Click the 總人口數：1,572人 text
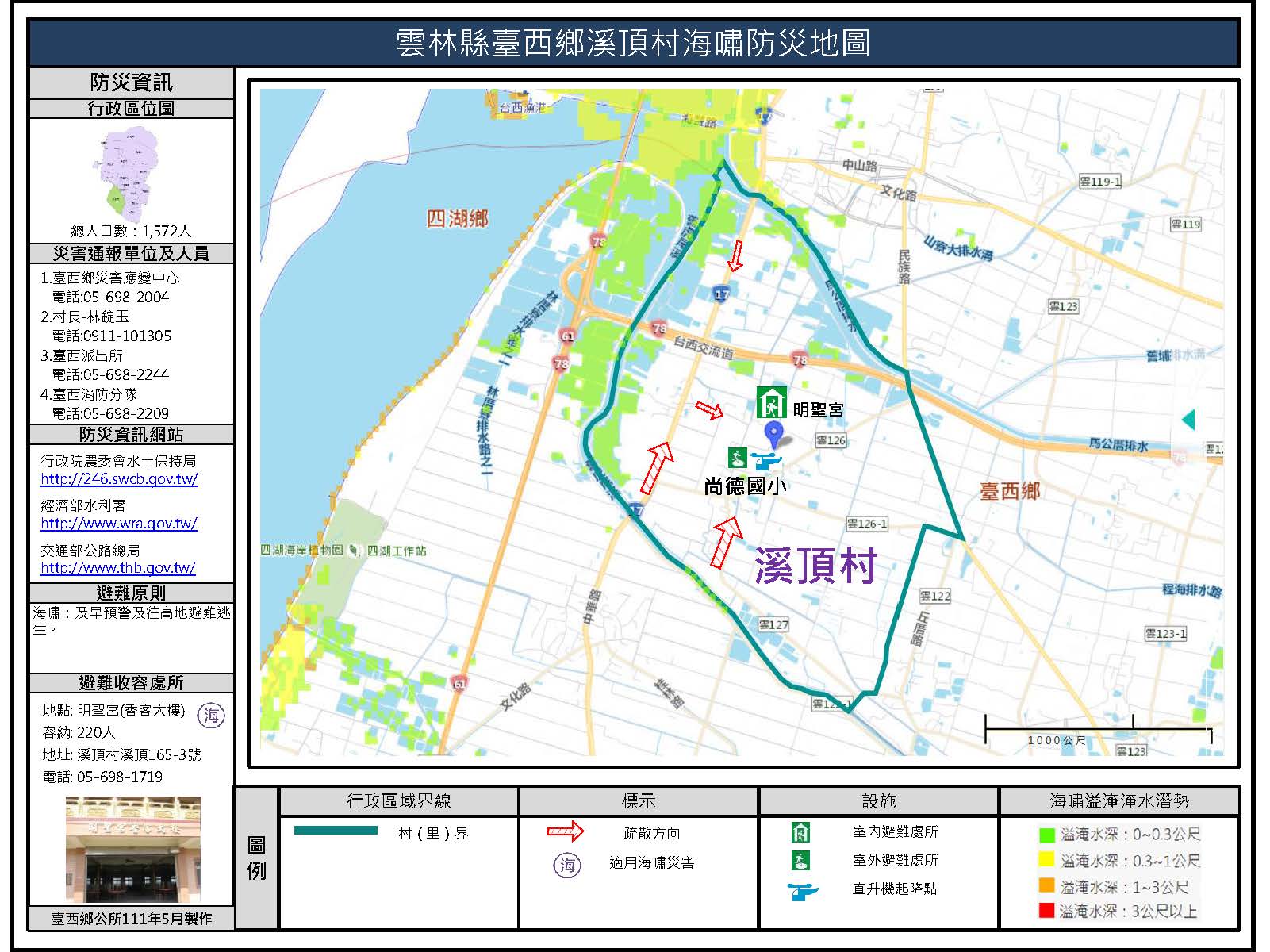 click(132, 231)
